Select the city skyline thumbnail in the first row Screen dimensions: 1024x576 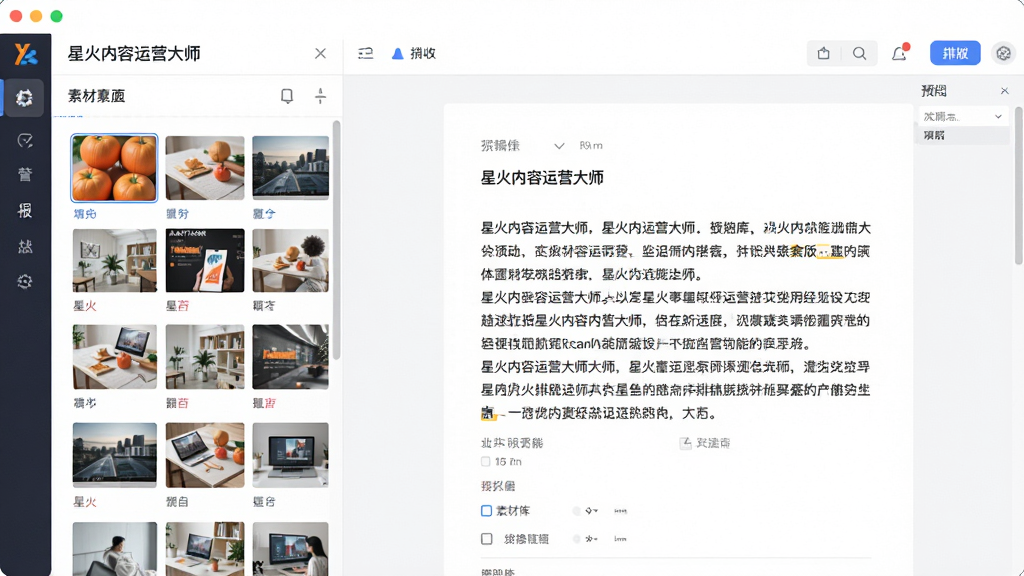point(291,168)
